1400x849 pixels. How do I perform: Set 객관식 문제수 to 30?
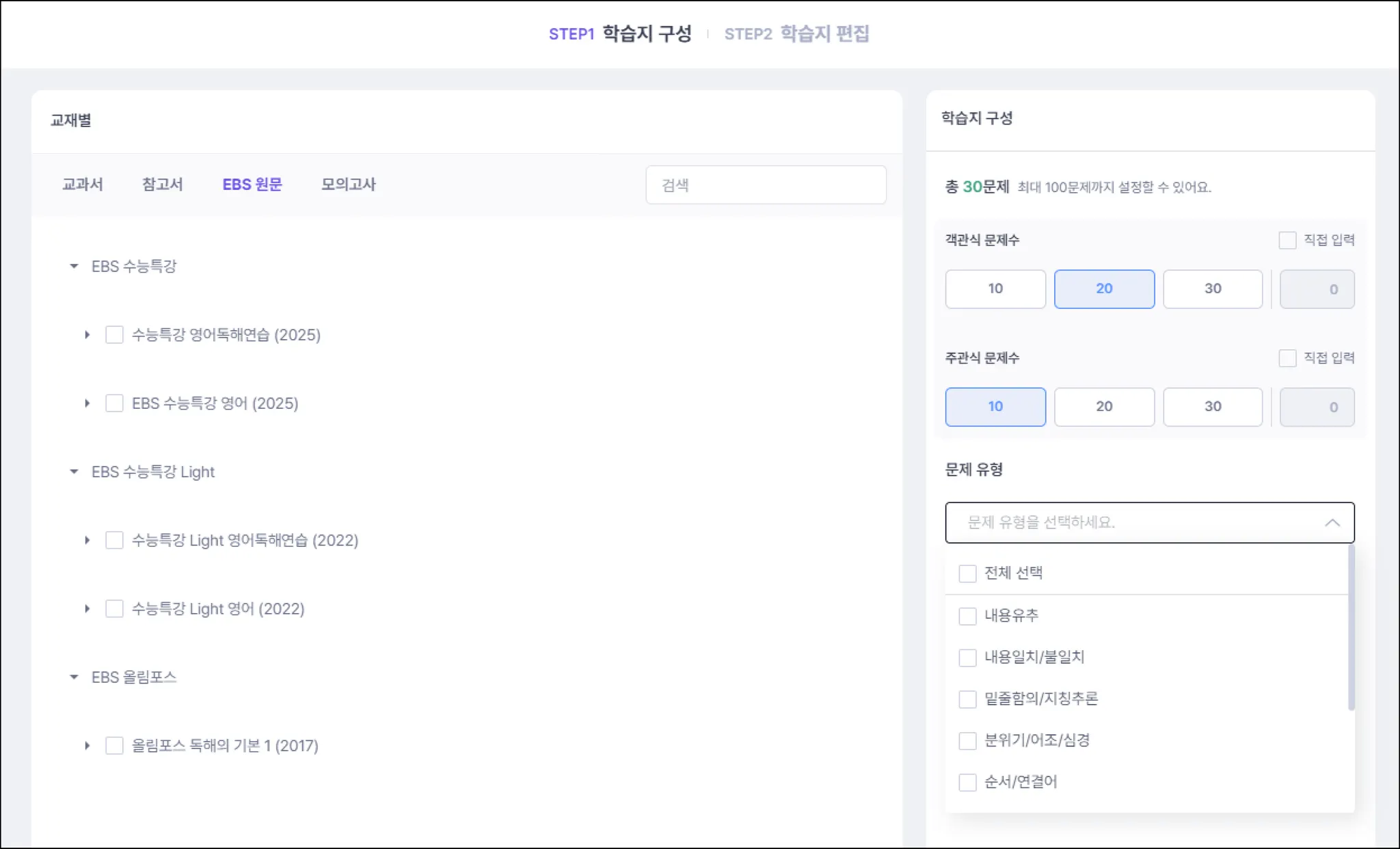[1212, 288]
